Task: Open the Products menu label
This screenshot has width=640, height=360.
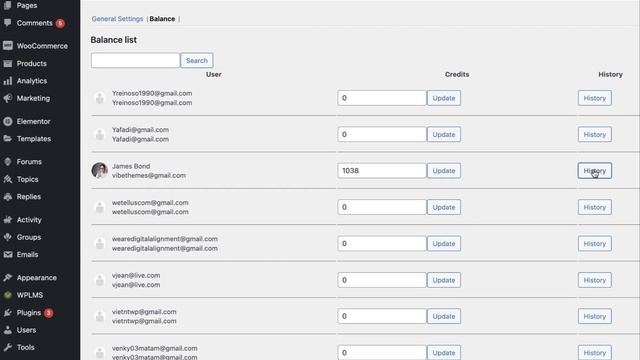Action: tap(31, 63)
